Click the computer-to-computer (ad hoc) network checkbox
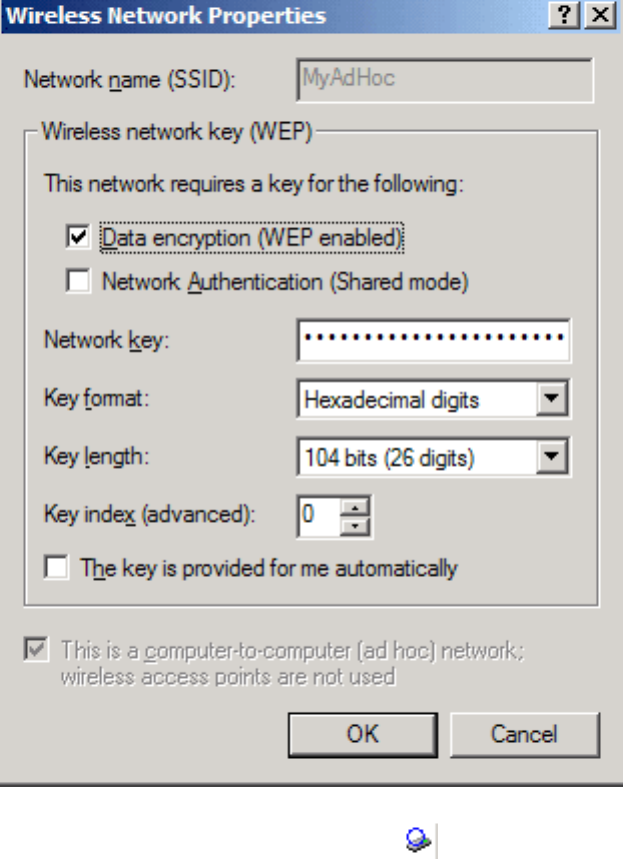This screenshot has height=859, width=623. [x=37, y=650]
